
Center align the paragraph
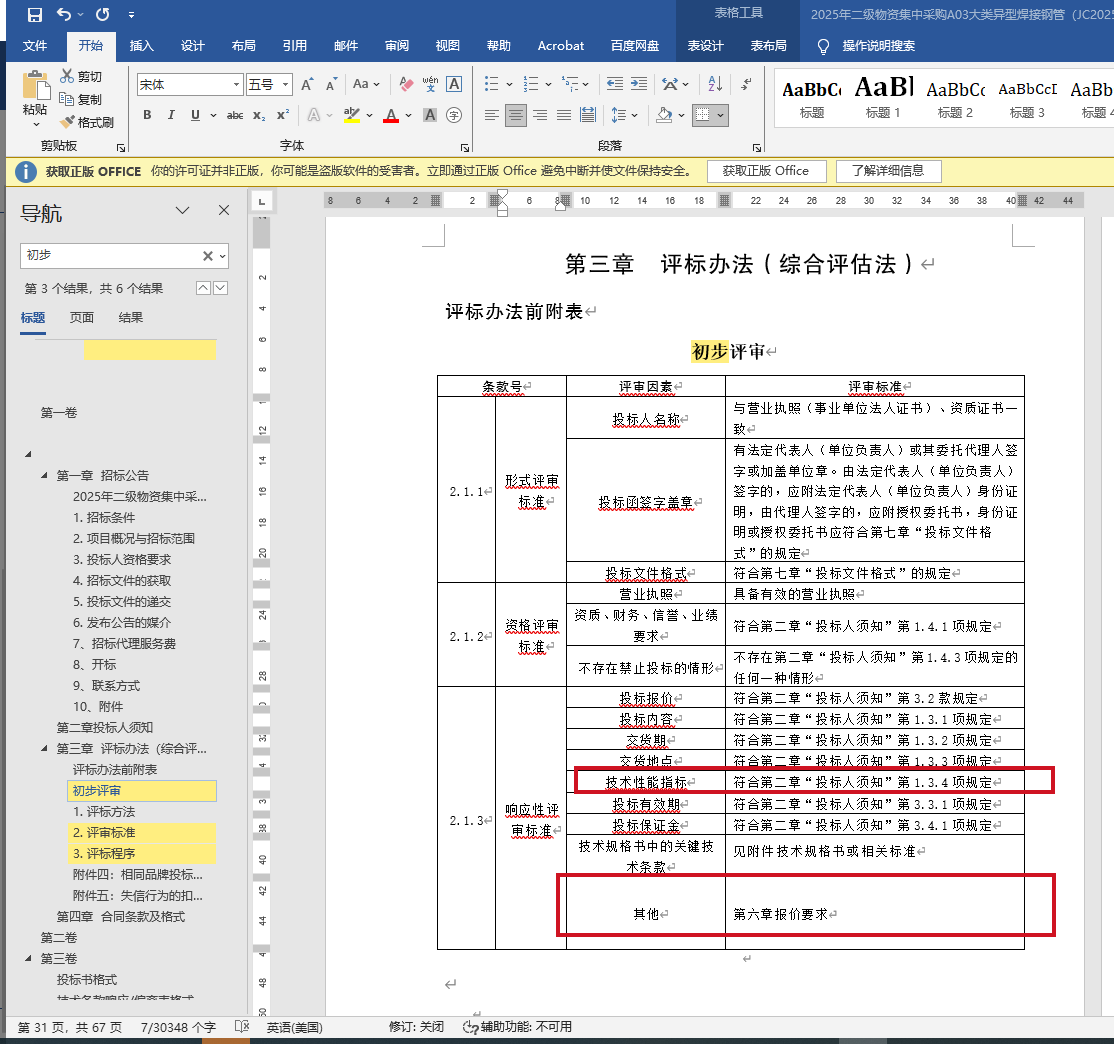516,115
